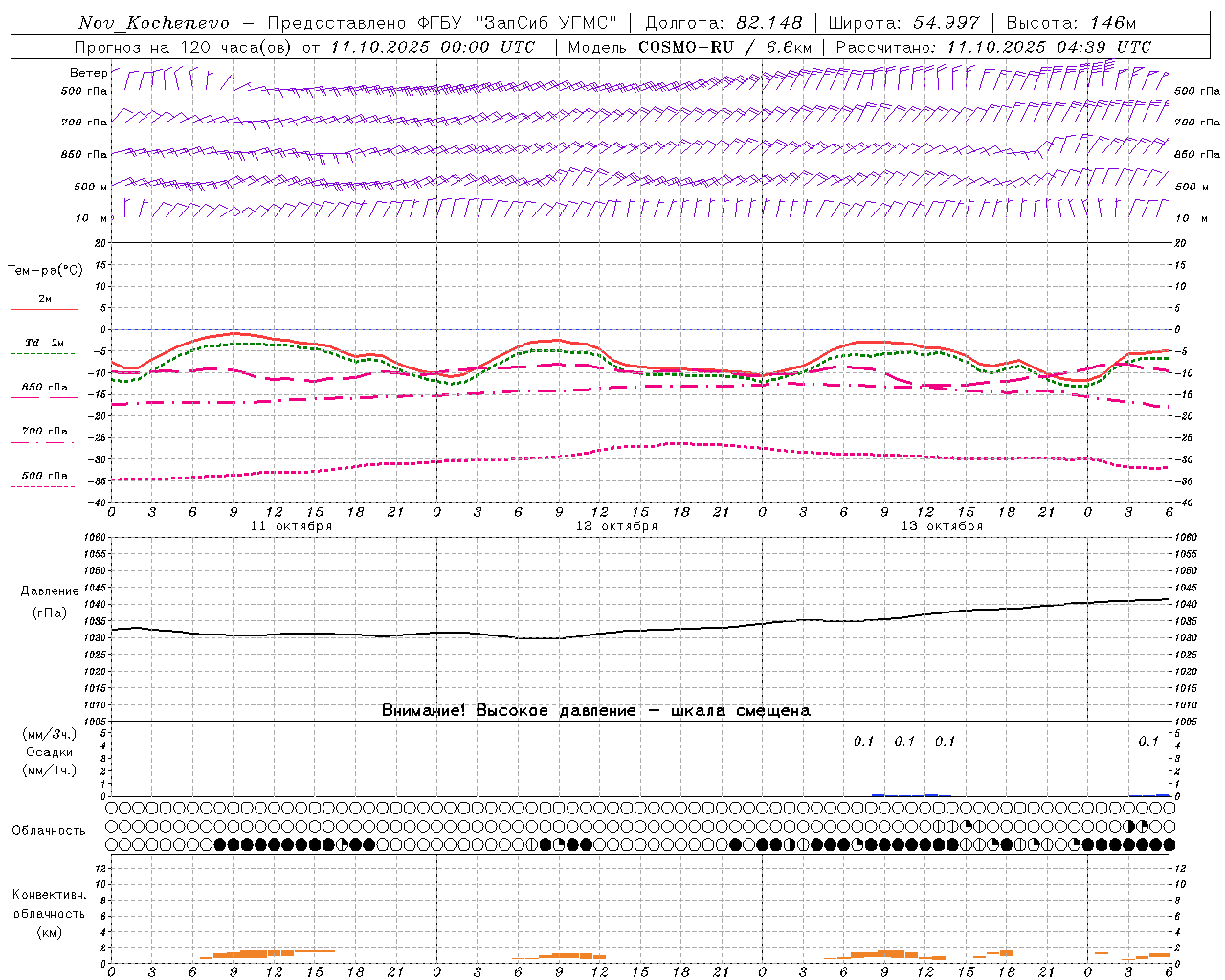Click the '(мм/1ч.)' precipitation unit label

coord(49,770)
